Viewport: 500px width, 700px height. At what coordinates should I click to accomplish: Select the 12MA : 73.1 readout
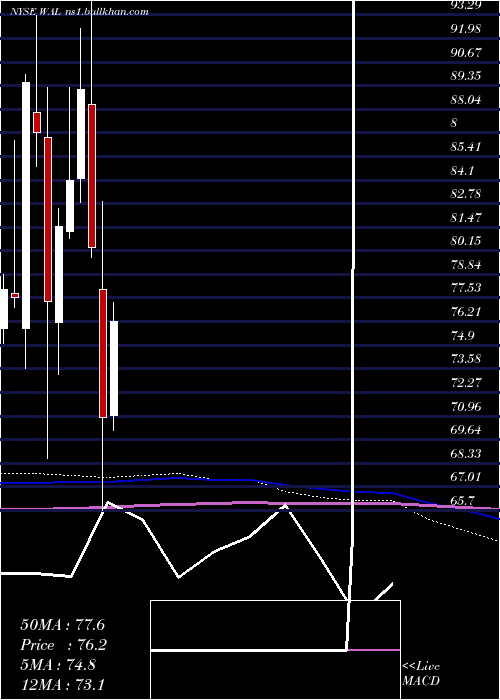click(62, 684)
